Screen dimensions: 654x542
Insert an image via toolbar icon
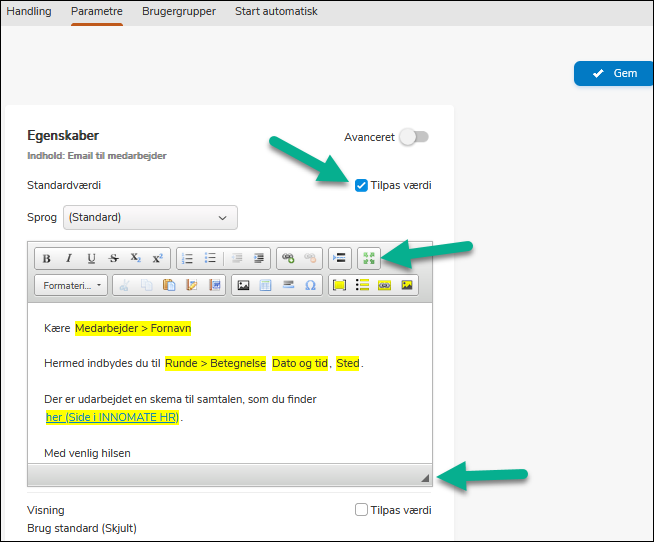click(x=243, y=285)
